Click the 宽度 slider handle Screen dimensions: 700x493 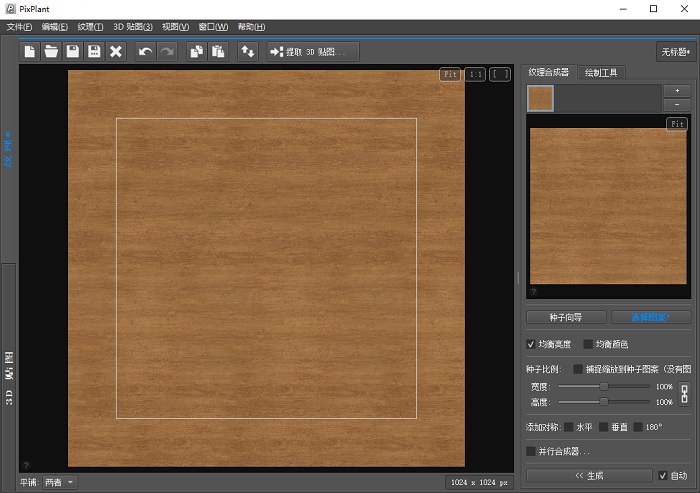coord(604,386)
